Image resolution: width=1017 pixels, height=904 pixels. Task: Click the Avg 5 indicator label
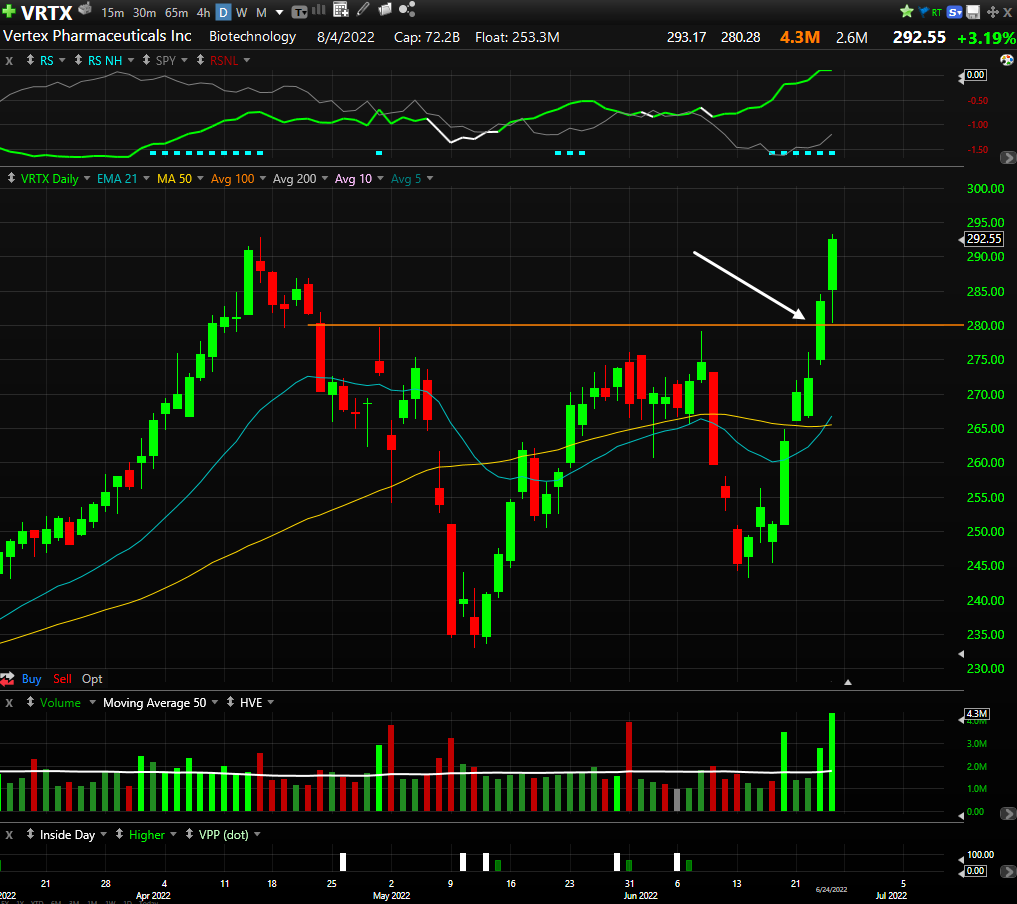406,178
